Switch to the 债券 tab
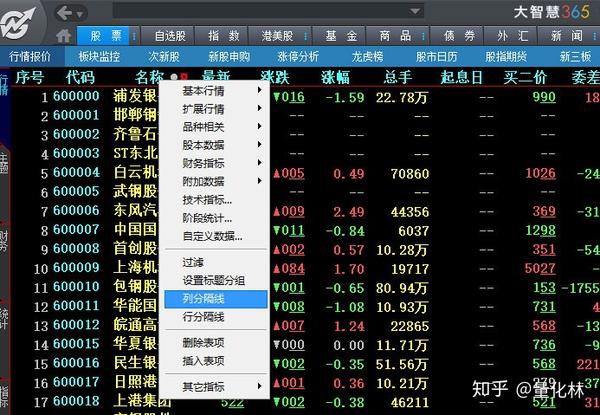The image size is (600, 415). tap(459, 36)
